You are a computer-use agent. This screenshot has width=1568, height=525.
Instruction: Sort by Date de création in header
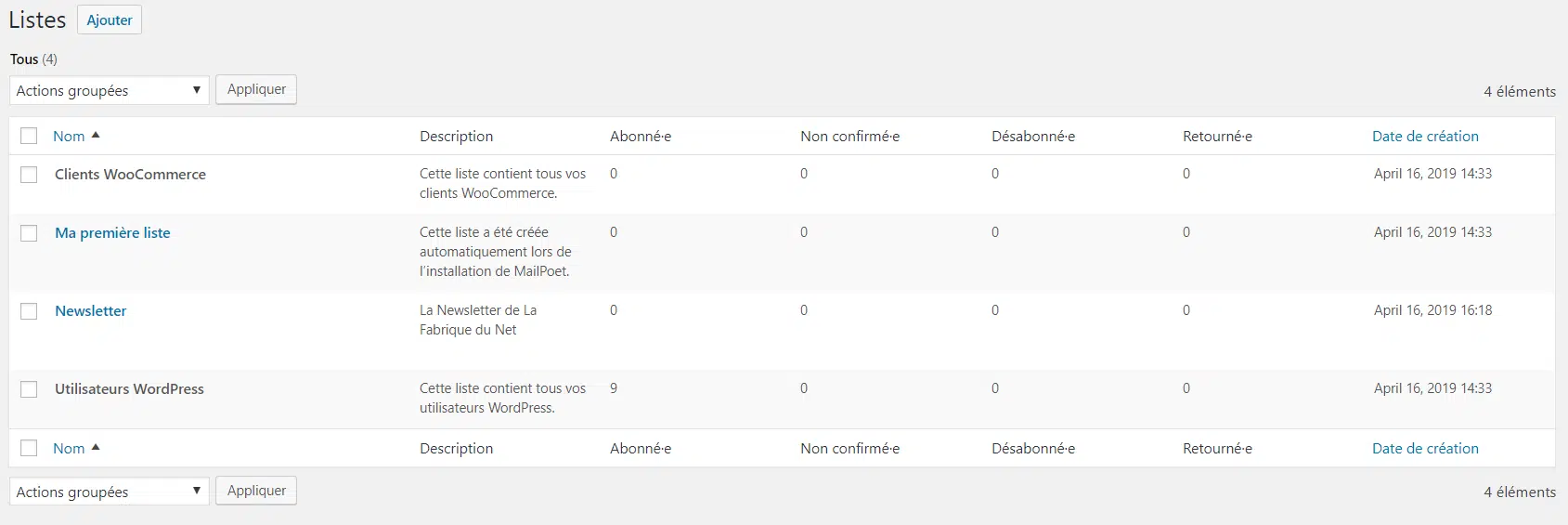click(1425, 136)
